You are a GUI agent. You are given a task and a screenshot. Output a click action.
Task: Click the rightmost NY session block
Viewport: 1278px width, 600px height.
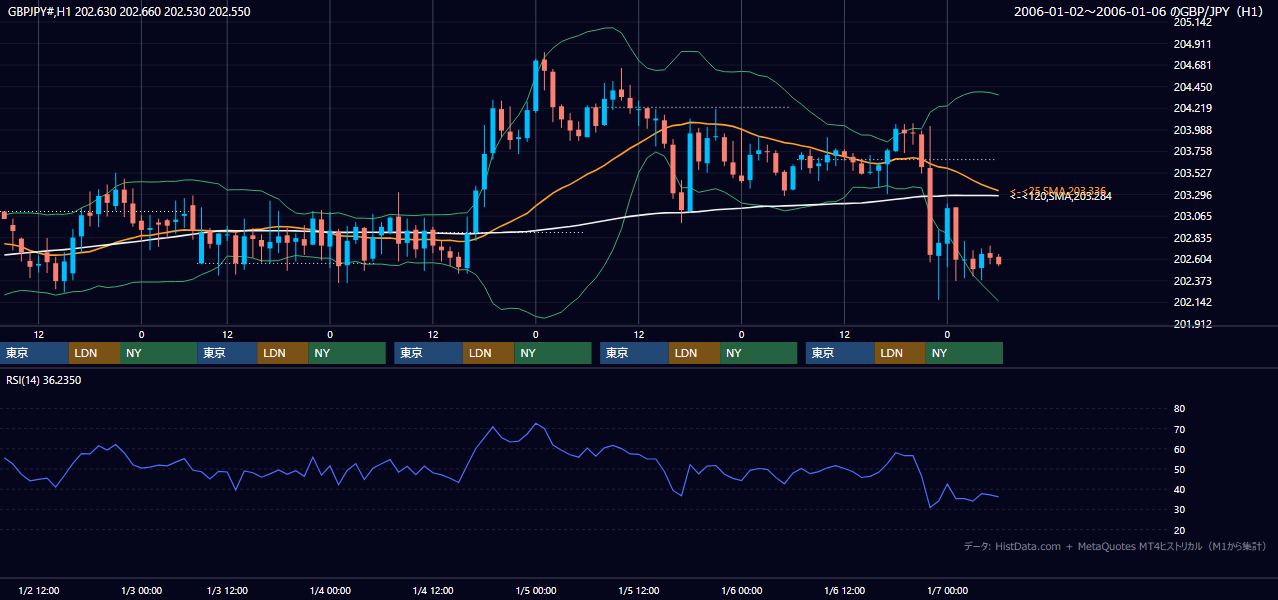(964, 353)
